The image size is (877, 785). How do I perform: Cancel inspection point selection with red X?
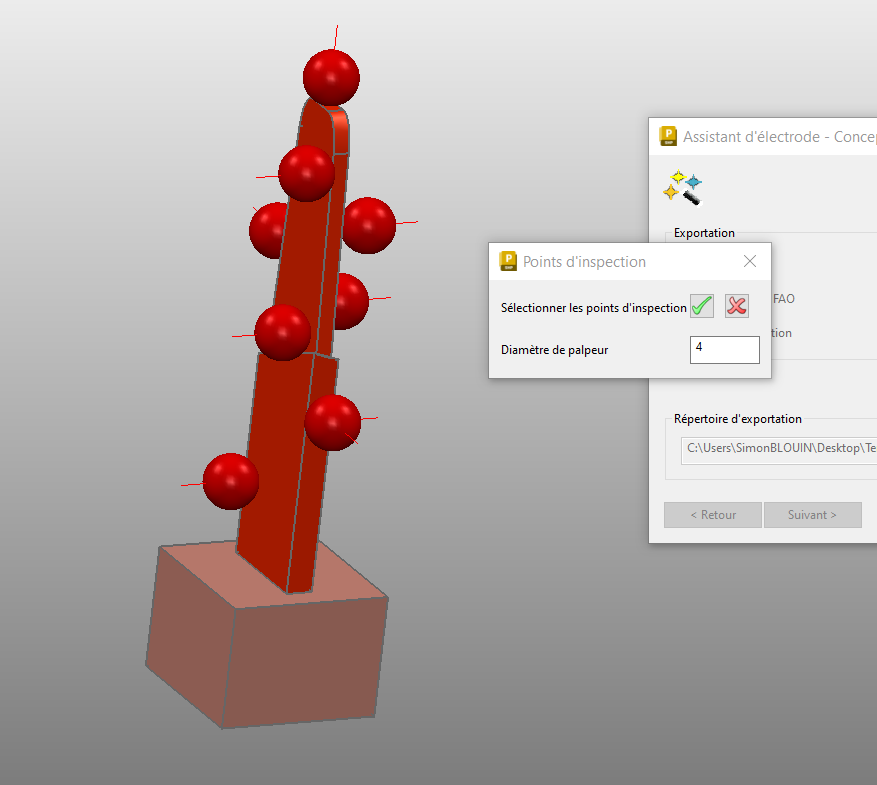(x=737, y=306)
